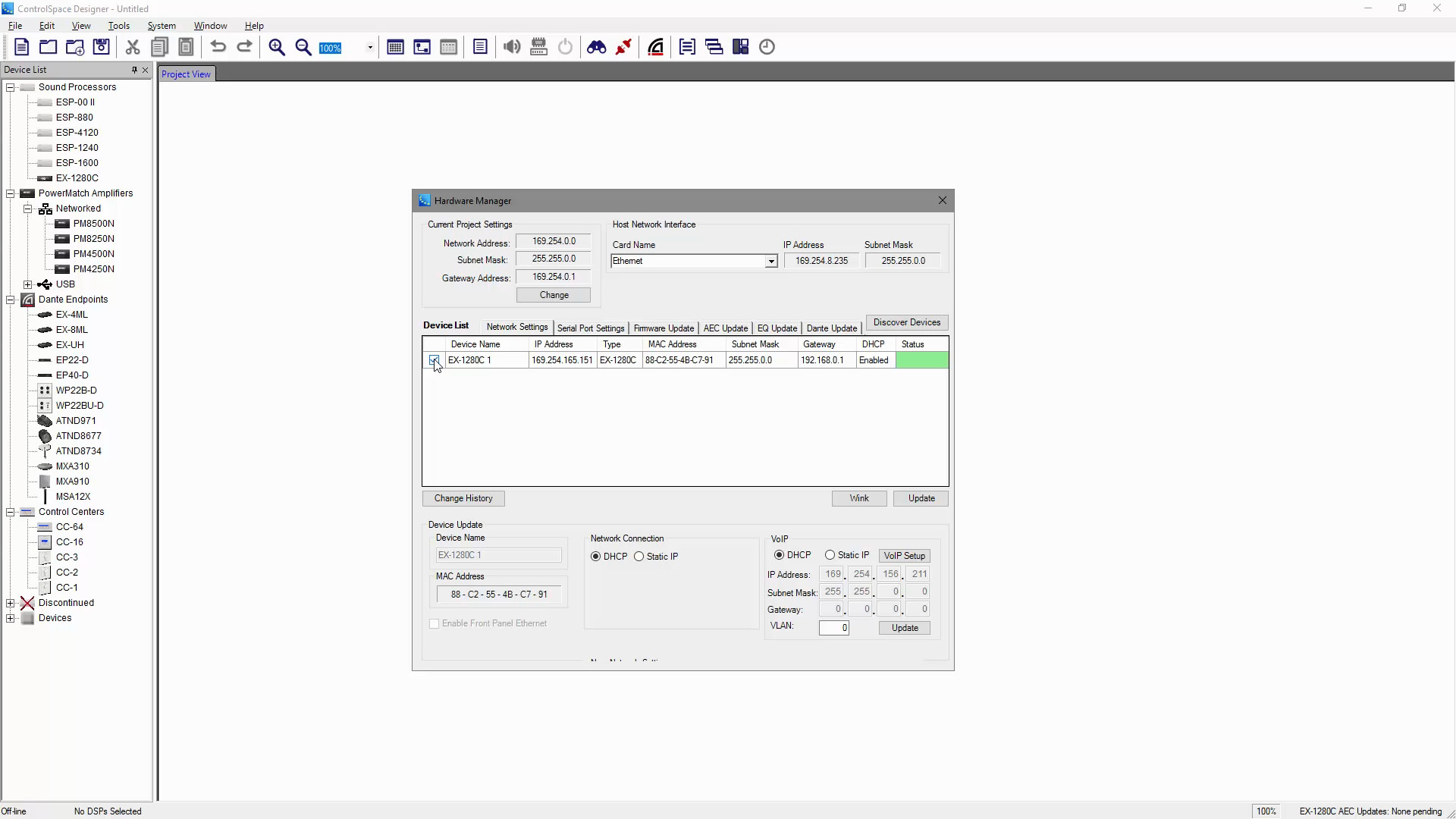This screenshot has height=819, width=1456.
Task: Select the VoIP Static IP radio button
Action: click(830, 555)
